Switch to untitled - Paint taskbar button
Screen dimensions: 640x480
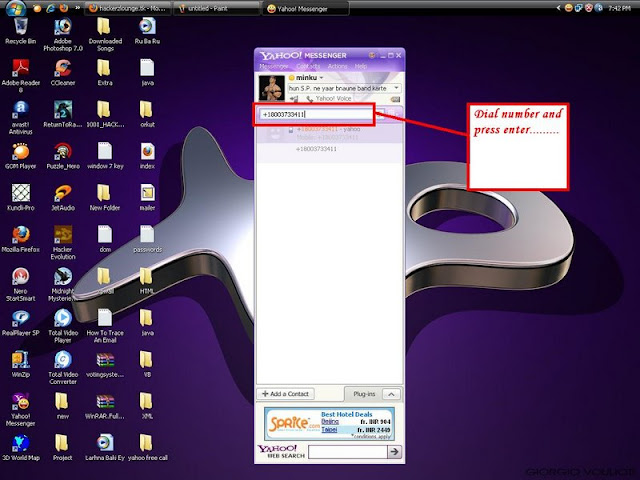(x=216, y=9)
